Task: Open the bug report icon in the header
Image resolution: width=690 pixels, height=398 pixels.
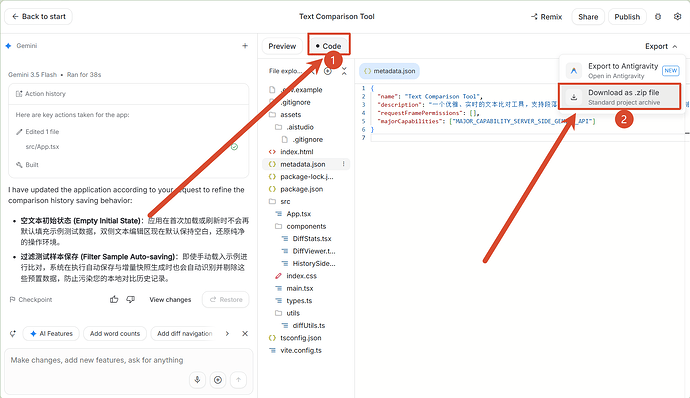Action: point(658,17)
